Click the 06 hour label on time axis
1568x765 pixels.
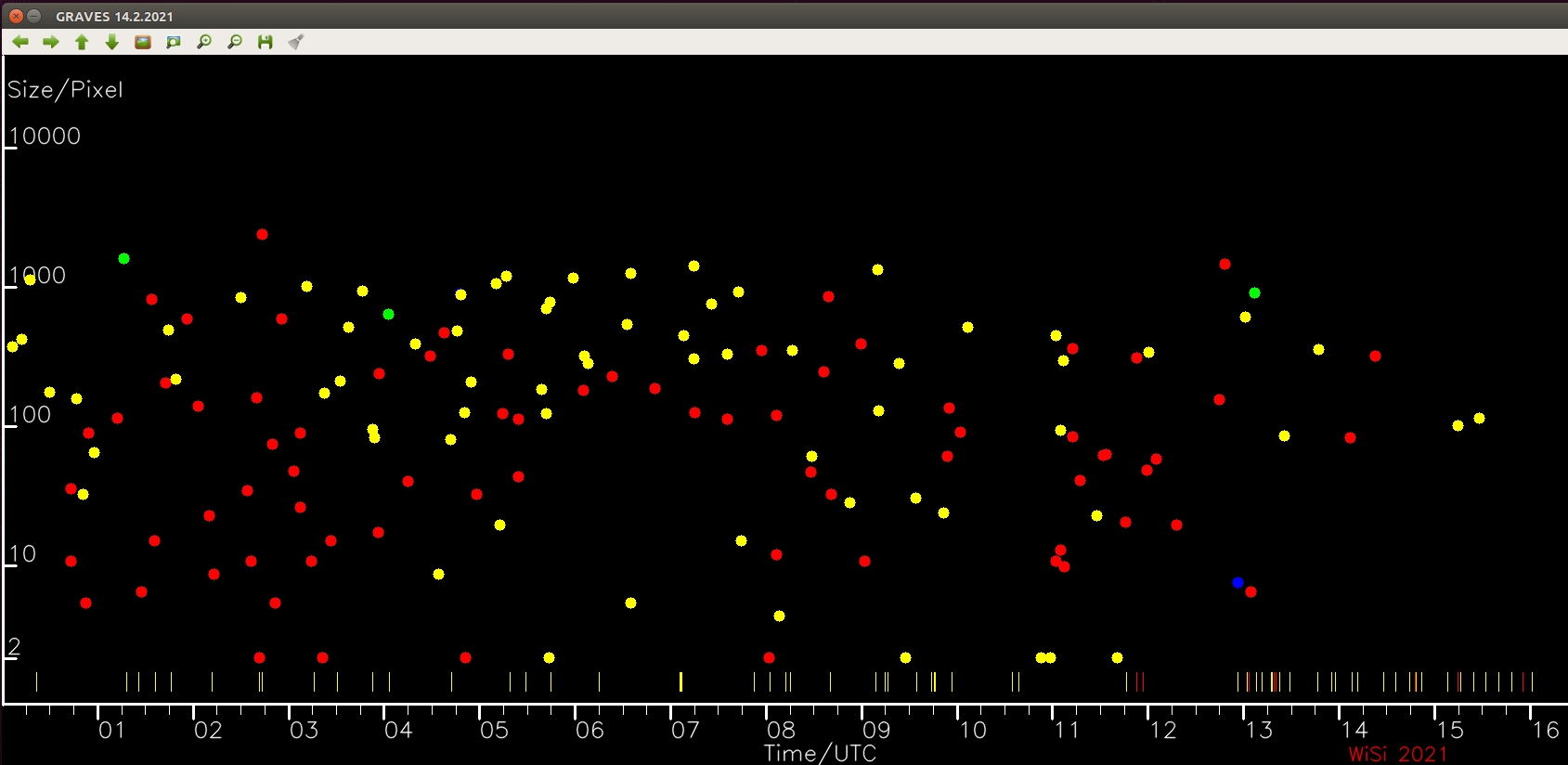click(590, 731)
